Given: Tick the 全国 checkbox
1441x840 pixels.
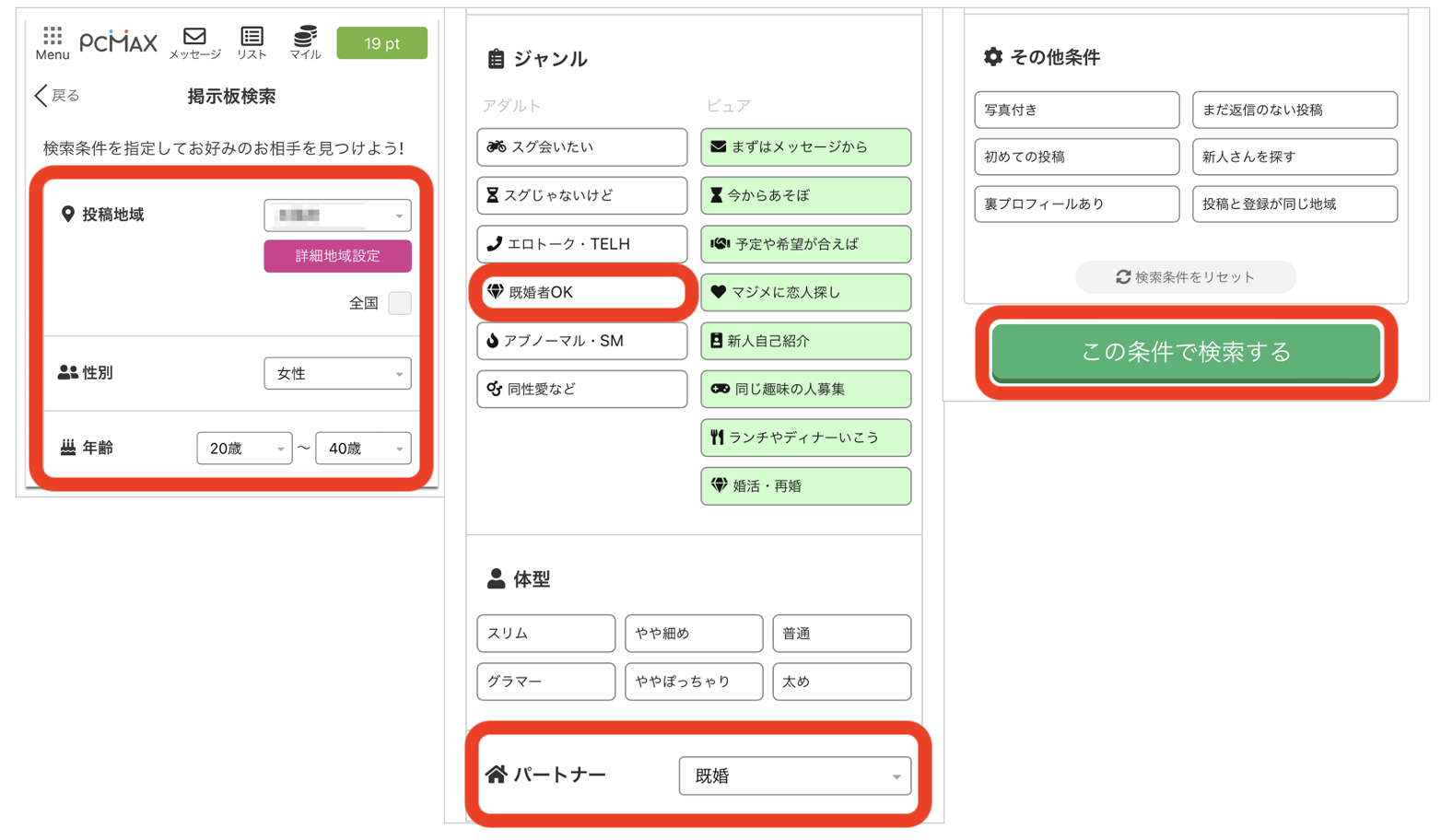Looking at the screenshot, I should [x=399, y=303].
